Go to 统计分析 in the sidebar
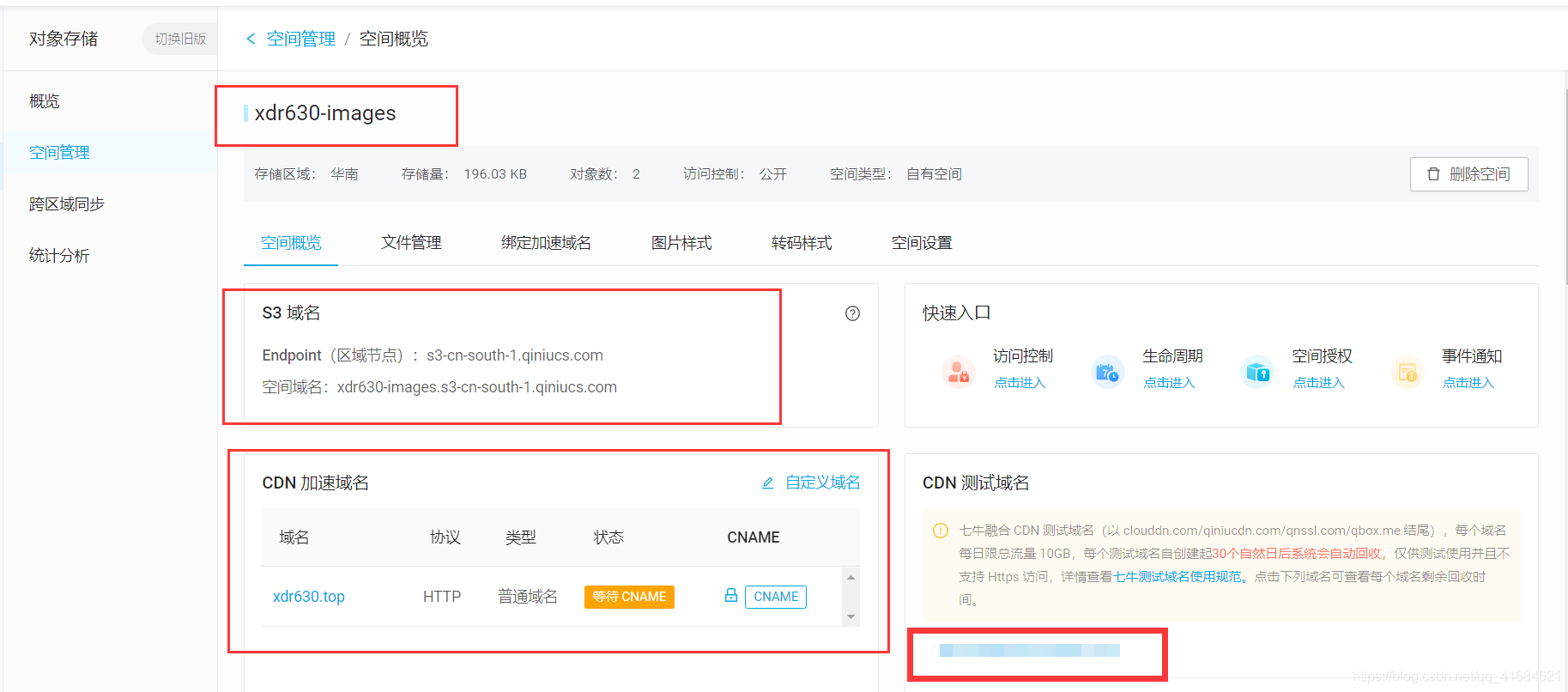Image resolution: width=1568 pixels, height=692 pixels. point(59,256)
